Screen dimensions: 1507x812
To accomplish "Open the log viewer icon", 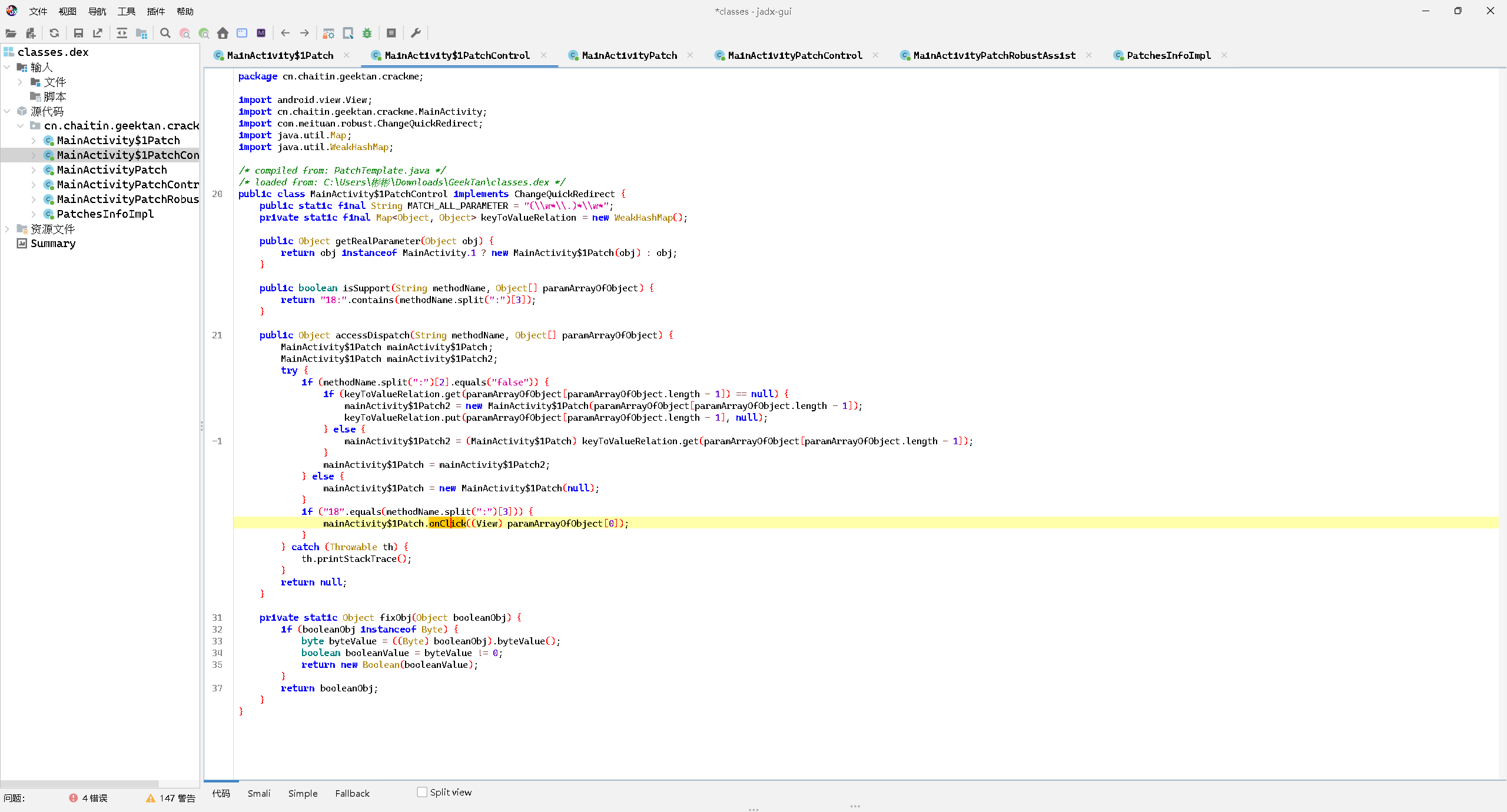I will click(391, 34).
